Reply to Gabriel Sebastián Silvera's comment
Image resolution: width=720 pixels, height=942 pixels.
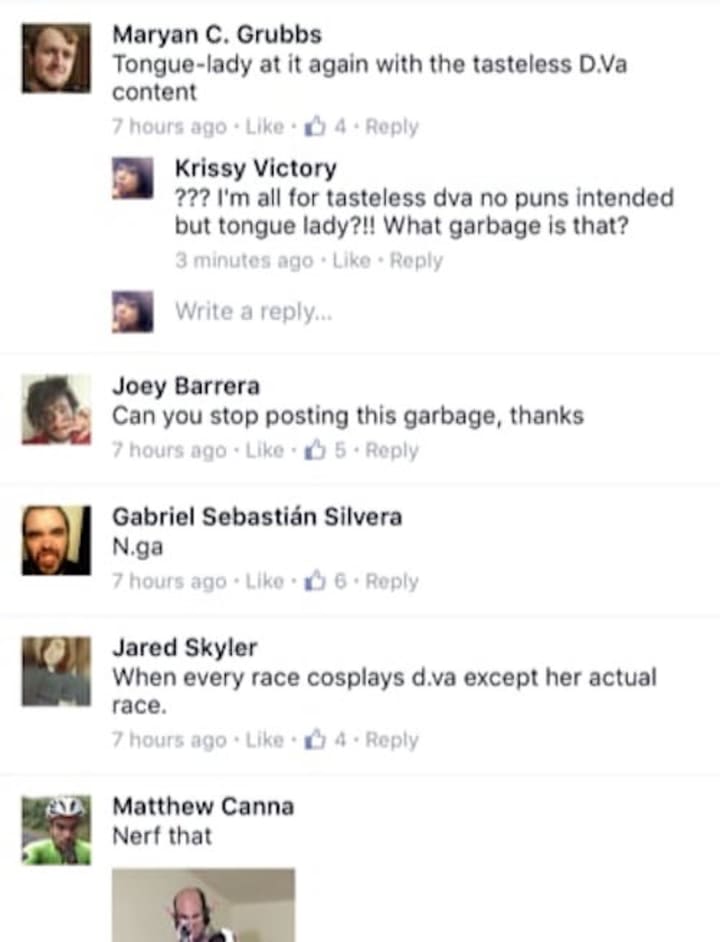[x=392, y=581]
